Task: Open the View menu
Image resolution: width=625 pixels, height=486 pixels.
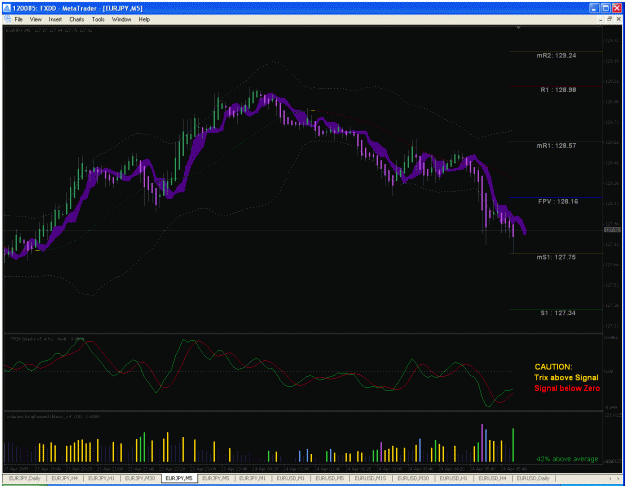Action: pyautogui.click(x=35, y=19)
